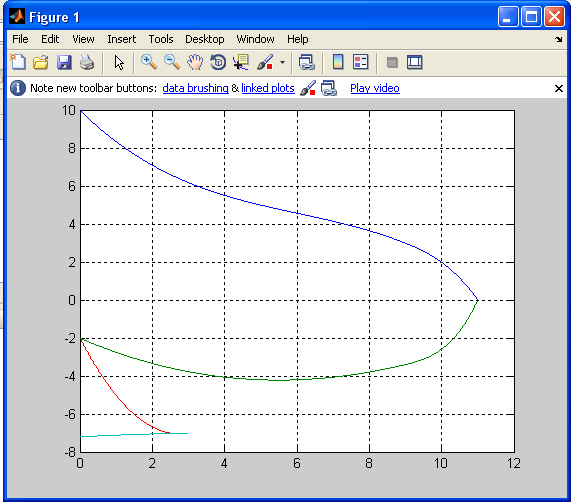Open the Tools menu
Screen dimensions: 571x503
click(161, 39)
